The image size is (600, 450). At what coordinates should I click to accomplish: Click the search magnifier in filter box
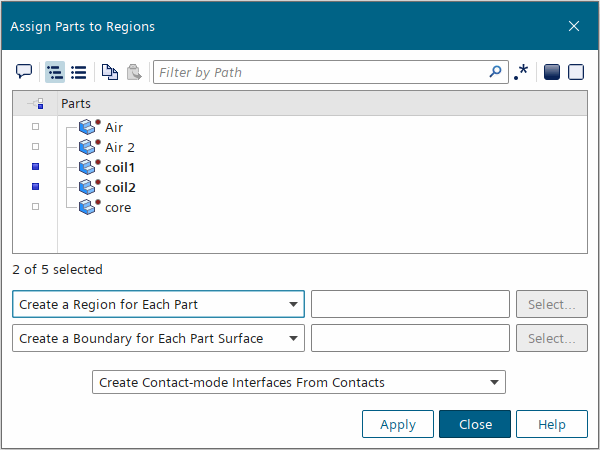coord(495,72)
